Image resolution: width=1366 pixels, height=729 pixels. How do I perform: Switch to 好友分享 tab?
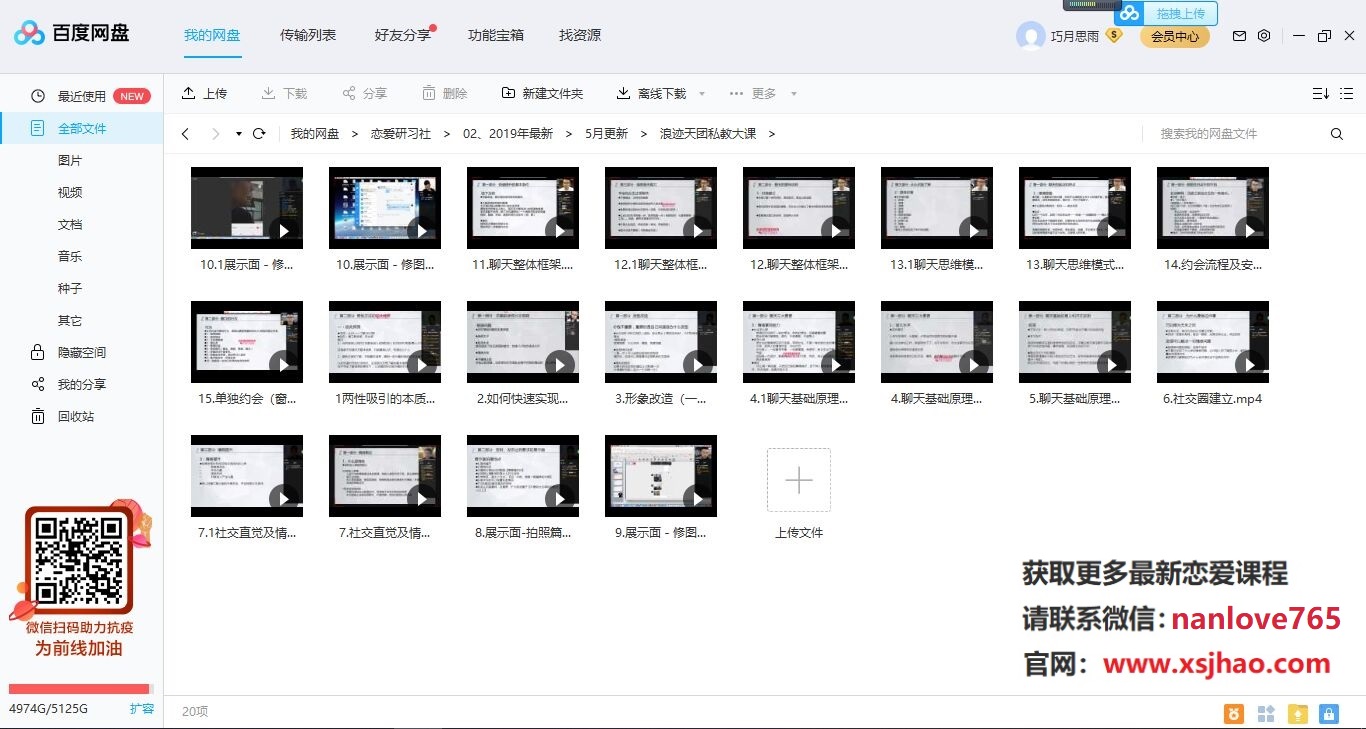403,35
